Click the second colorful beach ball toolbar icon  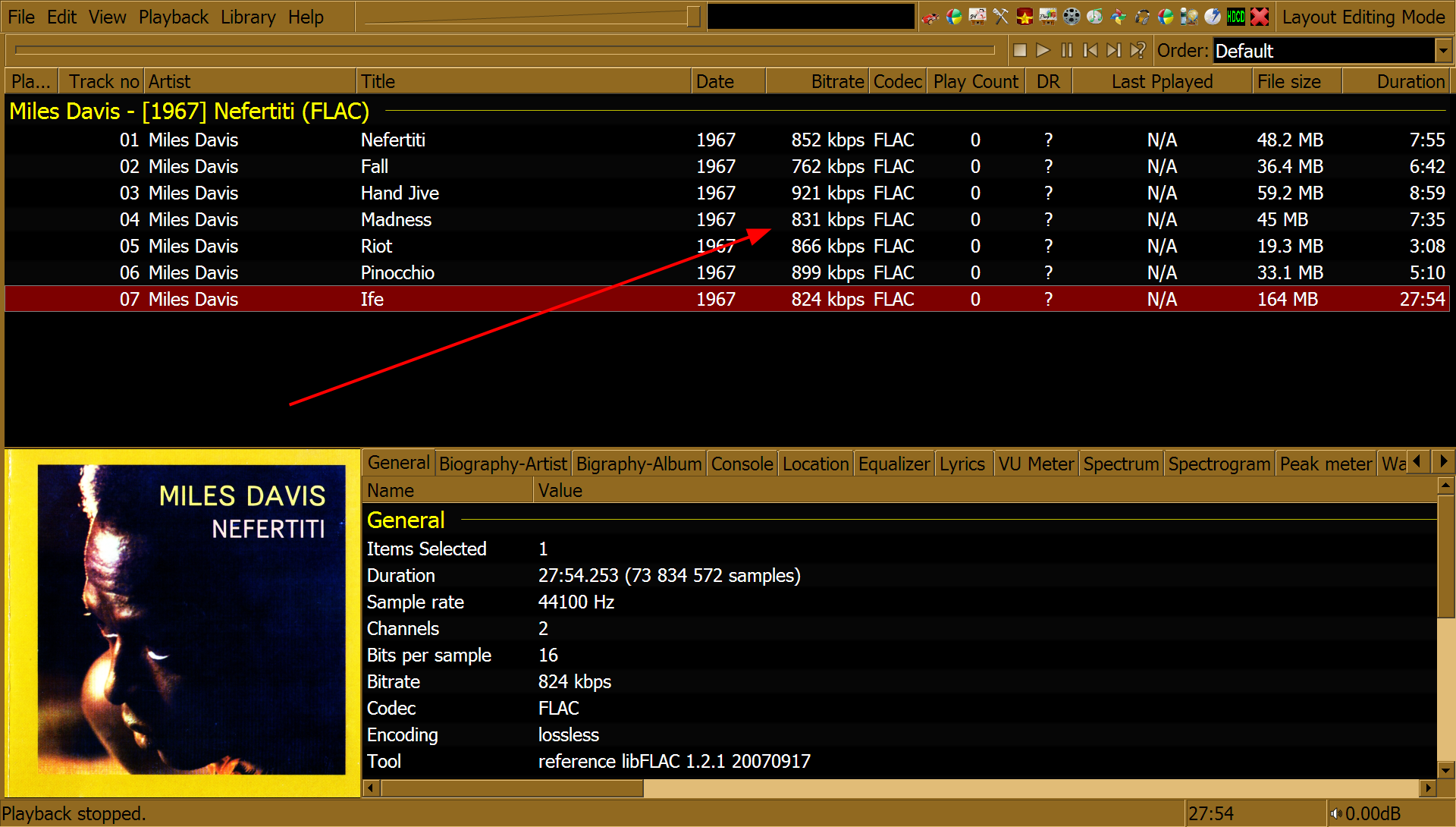(1166, 17)
